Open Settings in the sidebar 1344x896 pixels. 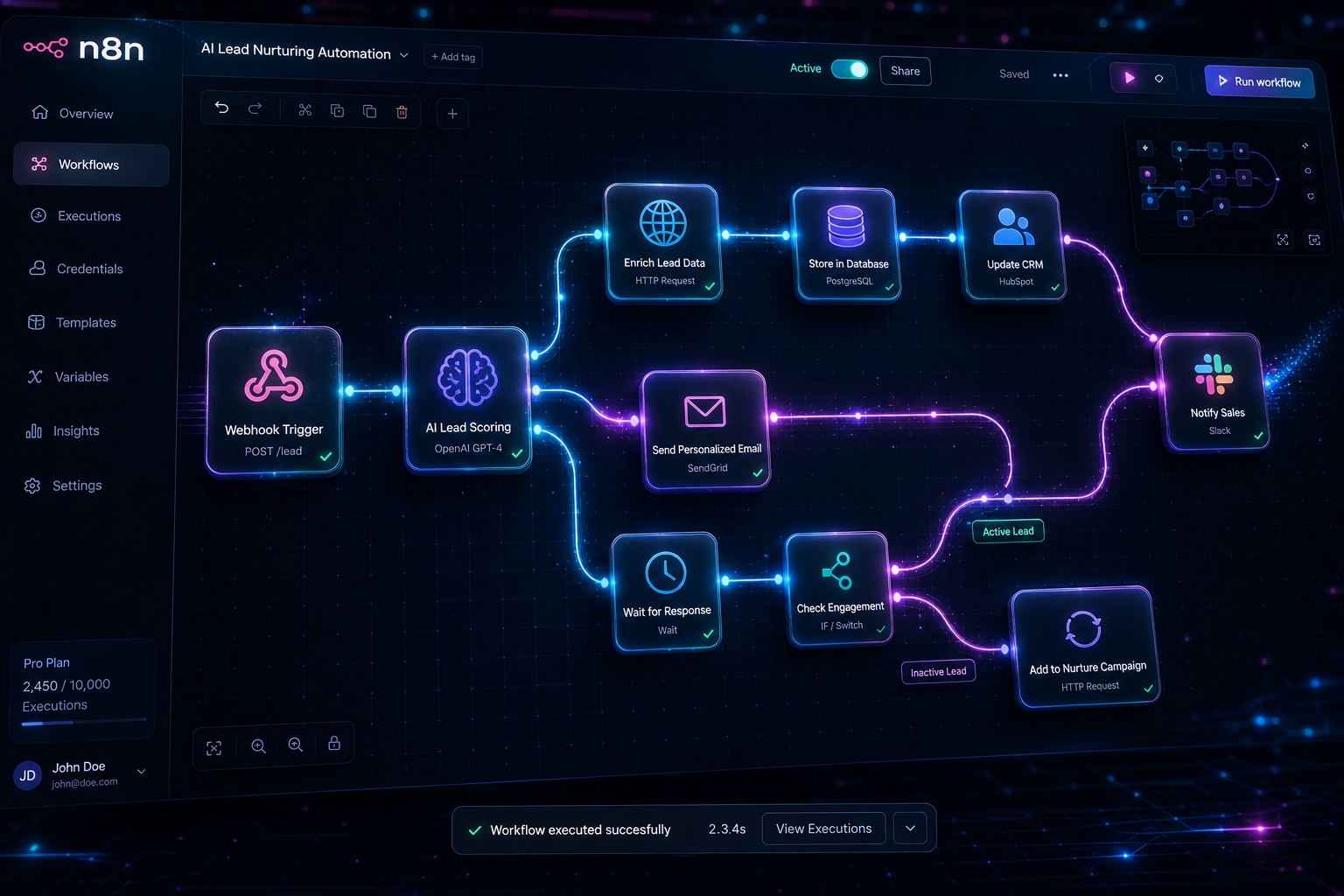coord(64,486)
